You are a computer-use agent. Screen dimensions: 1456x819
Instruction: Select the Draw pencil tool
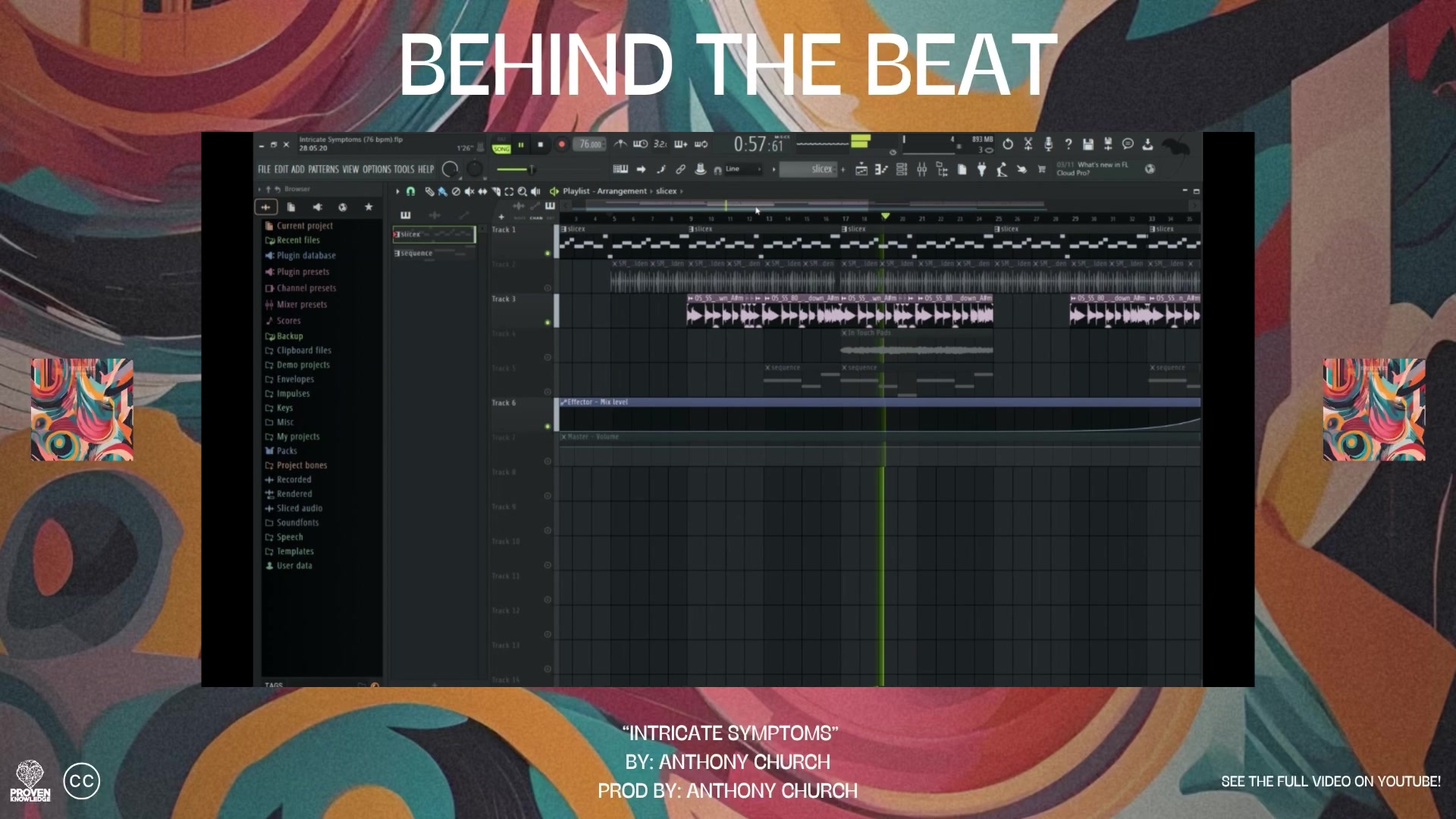click(x=429, y=192)
